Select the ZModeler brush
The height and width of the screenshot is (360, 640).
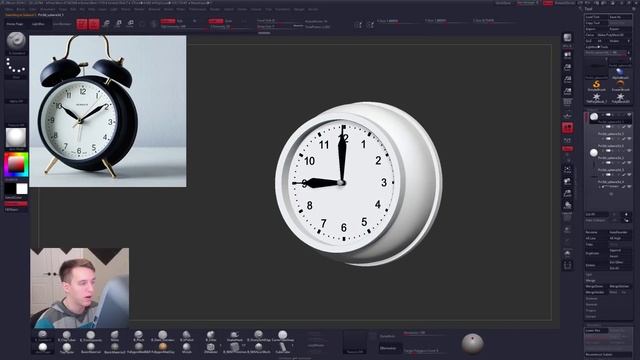211,348
